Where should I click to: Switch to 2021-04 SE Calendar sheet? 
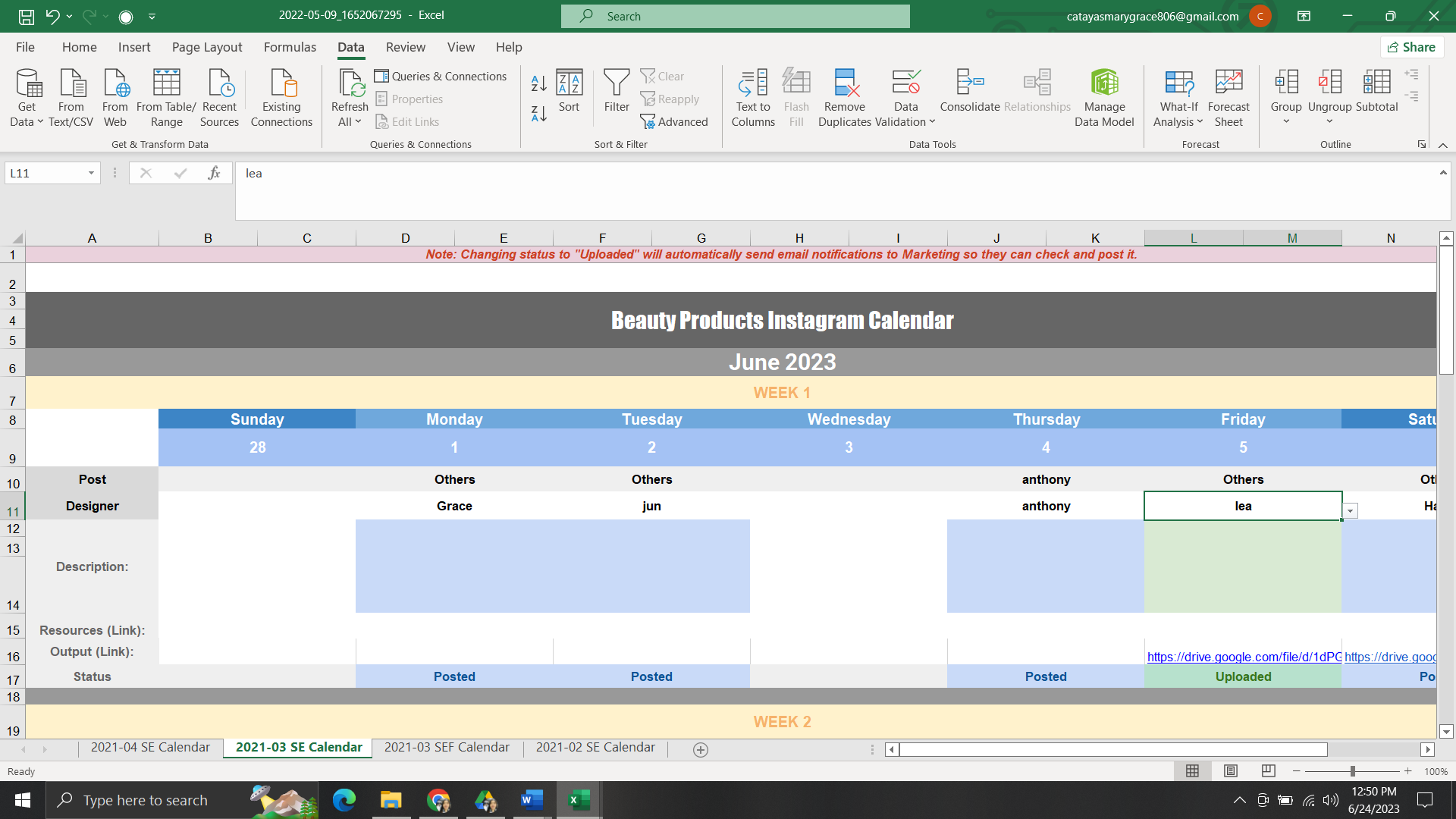(x=150, y=748)
